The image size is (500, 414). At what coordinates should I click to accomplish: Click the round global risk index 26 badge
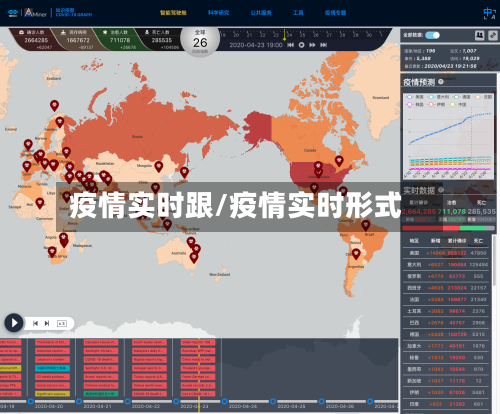click(x=200, y=41)
